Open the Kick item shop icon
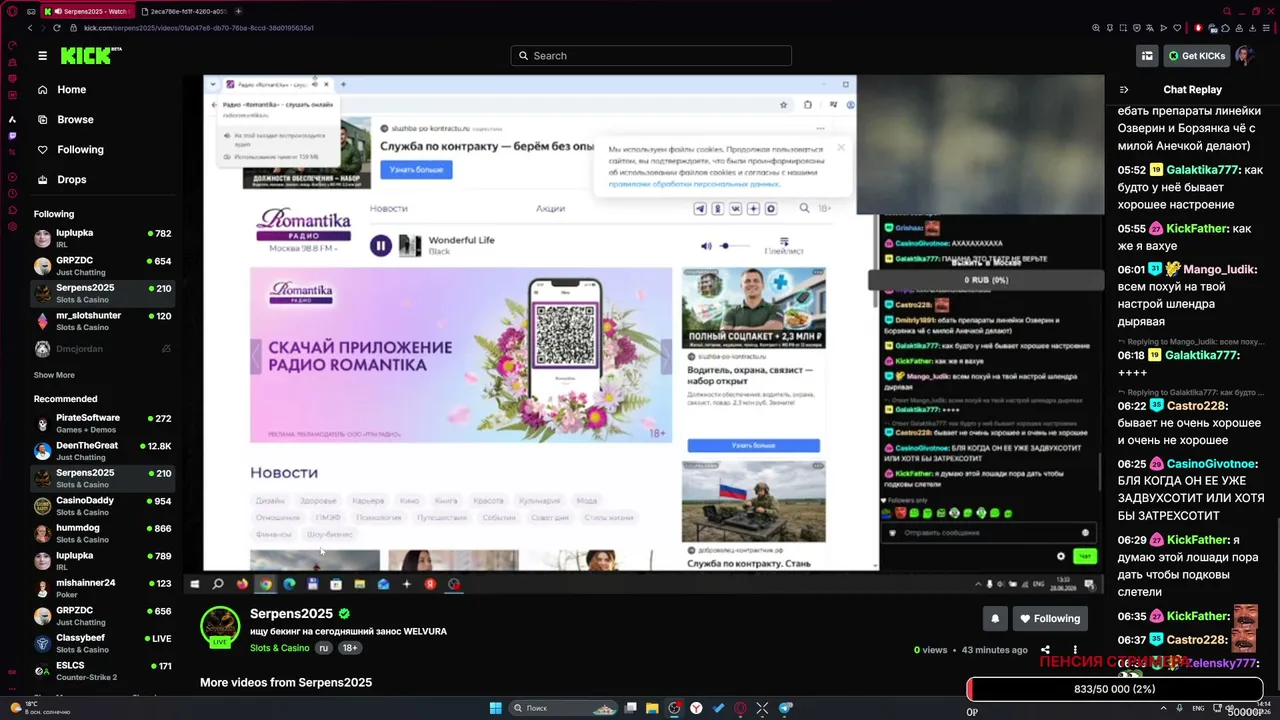The image size is (1280, 720). point(1147,56)
